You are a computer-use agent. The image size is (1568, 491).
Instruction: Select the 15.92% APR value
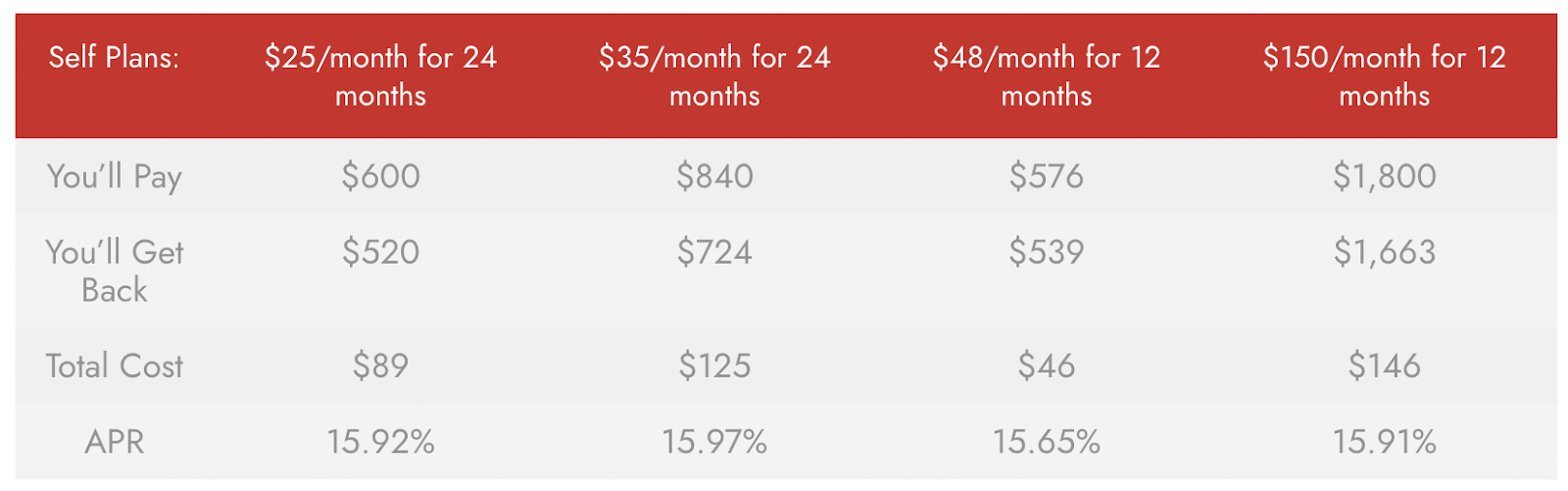tap(380, 441)
